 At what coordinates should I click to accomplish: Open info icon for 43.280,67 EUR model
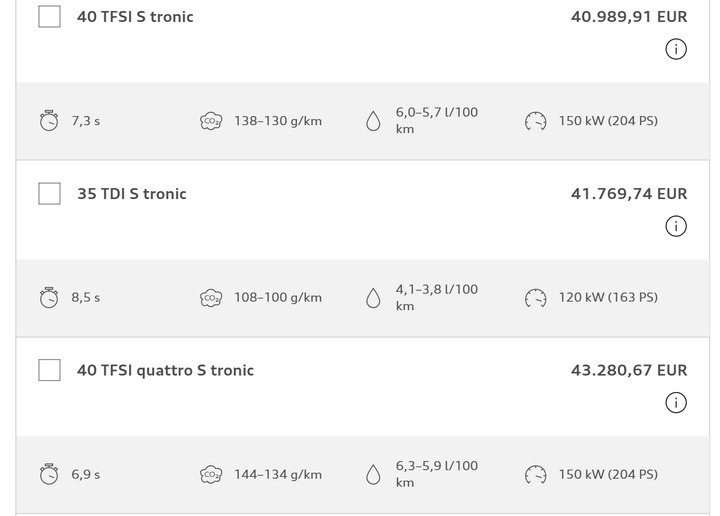point(676,403)
